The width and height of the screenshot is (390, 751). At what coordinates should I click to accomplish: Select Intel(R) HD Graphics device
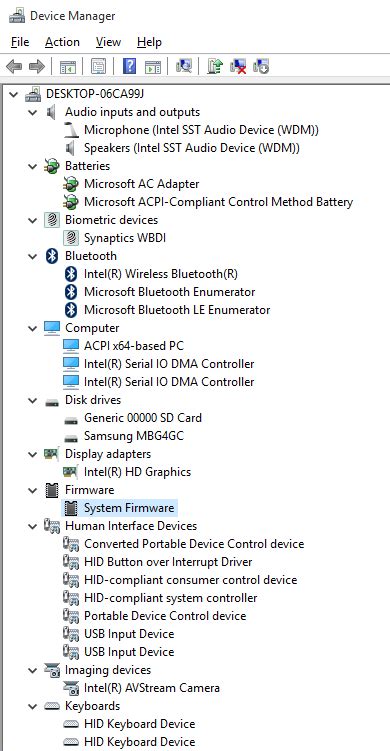coord(137,472)
